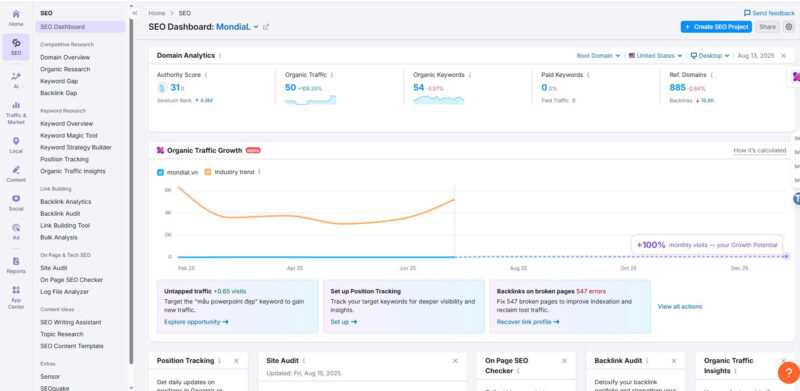
Task: Expand the MondiaL project dropdown
Action: (256, 27)
